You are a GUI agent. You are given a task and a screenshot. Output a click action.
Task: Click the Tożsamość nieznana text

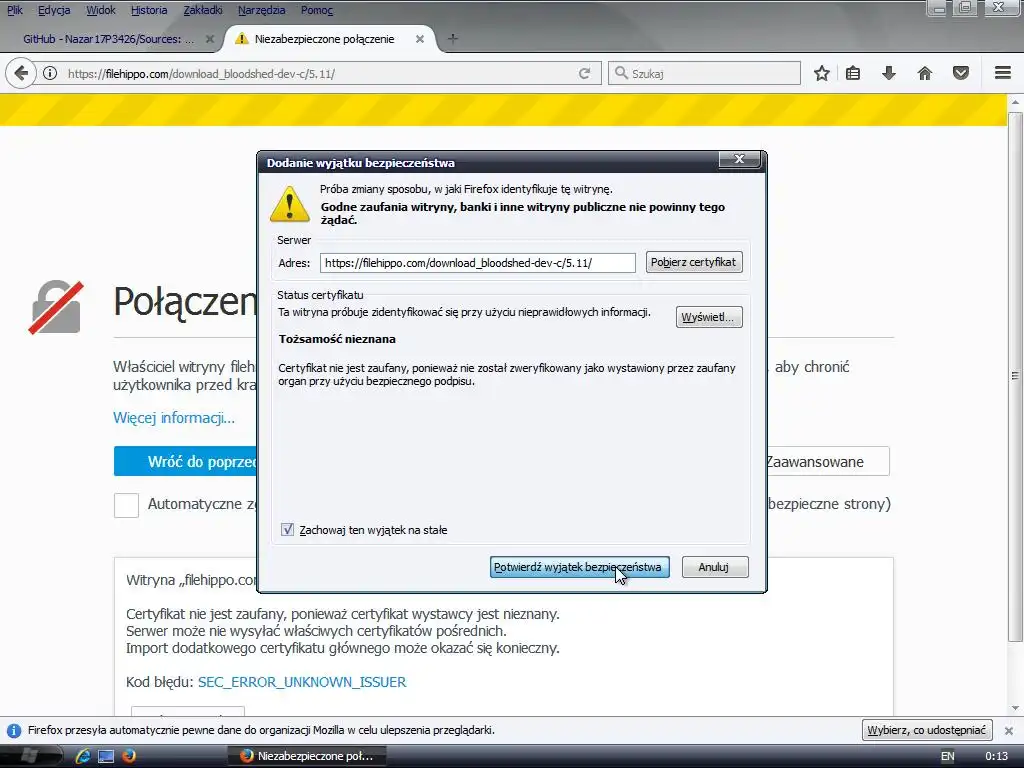(x=337, y=339)
